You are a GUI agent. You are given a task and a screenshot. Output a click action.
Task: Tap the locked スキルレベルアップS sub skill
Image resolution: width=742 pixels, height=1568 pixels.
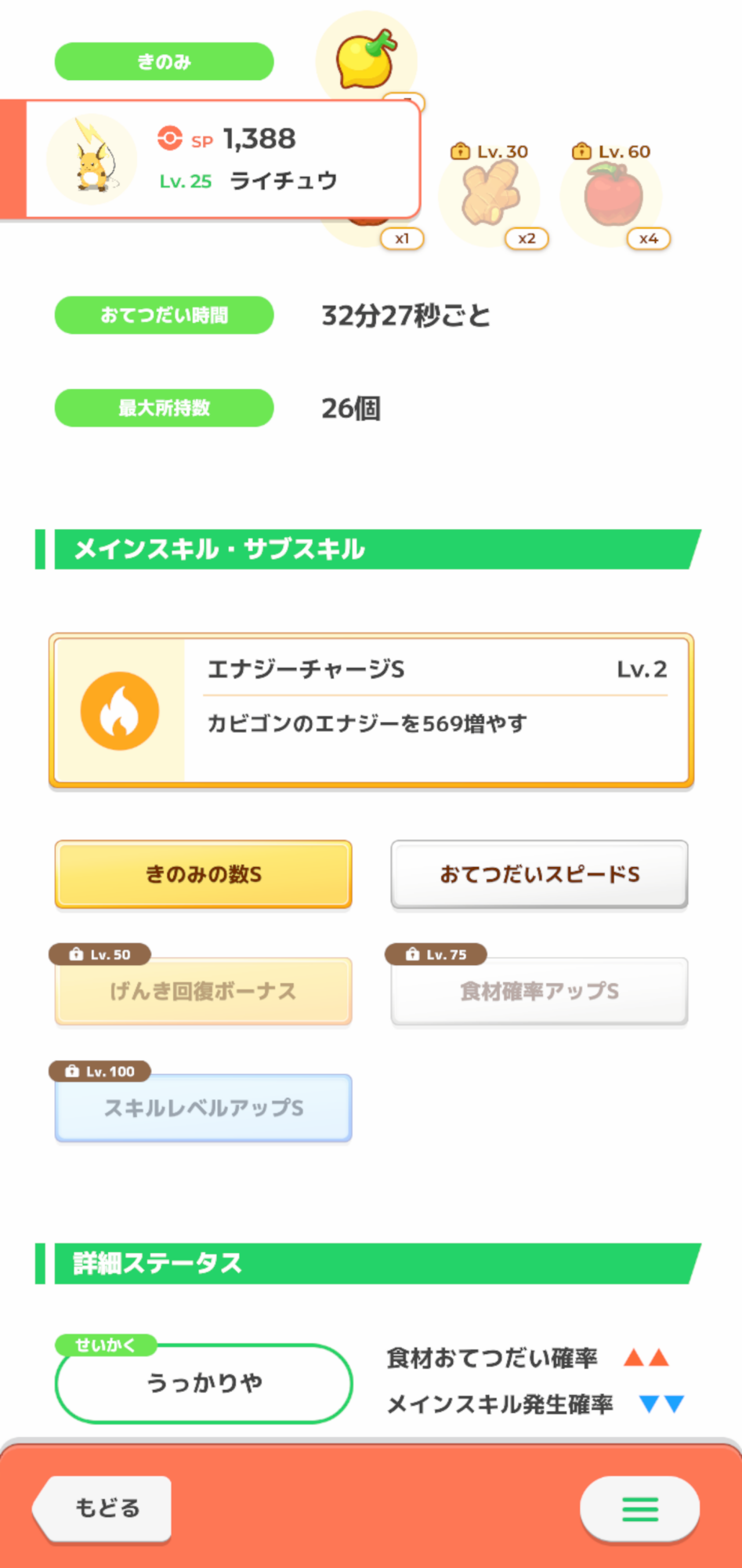click(x=203, y=1108)
